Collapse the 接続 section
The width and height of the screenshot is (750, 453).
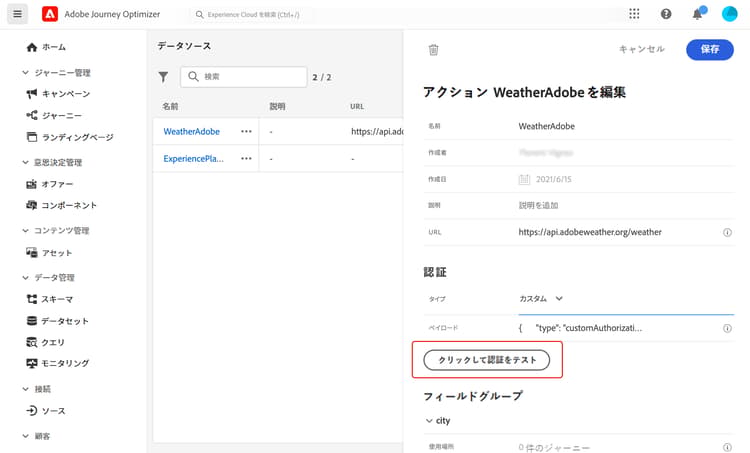coord(25,389)
